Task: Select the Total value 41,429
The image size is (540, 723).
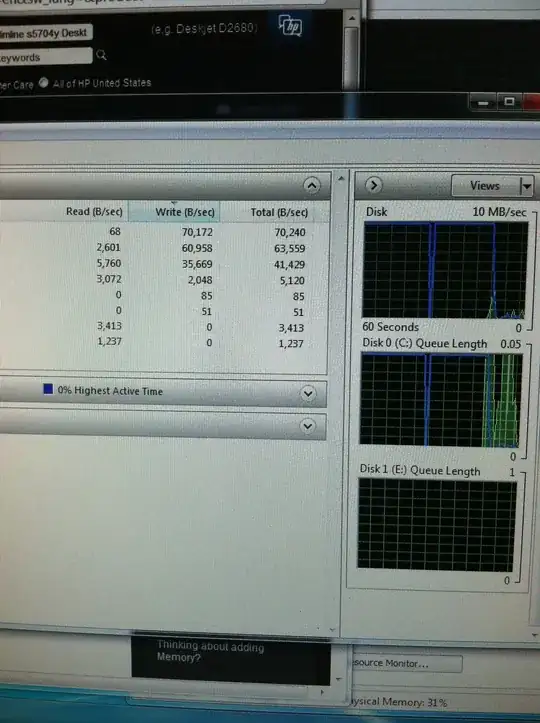Action: [x=290, y=265]
